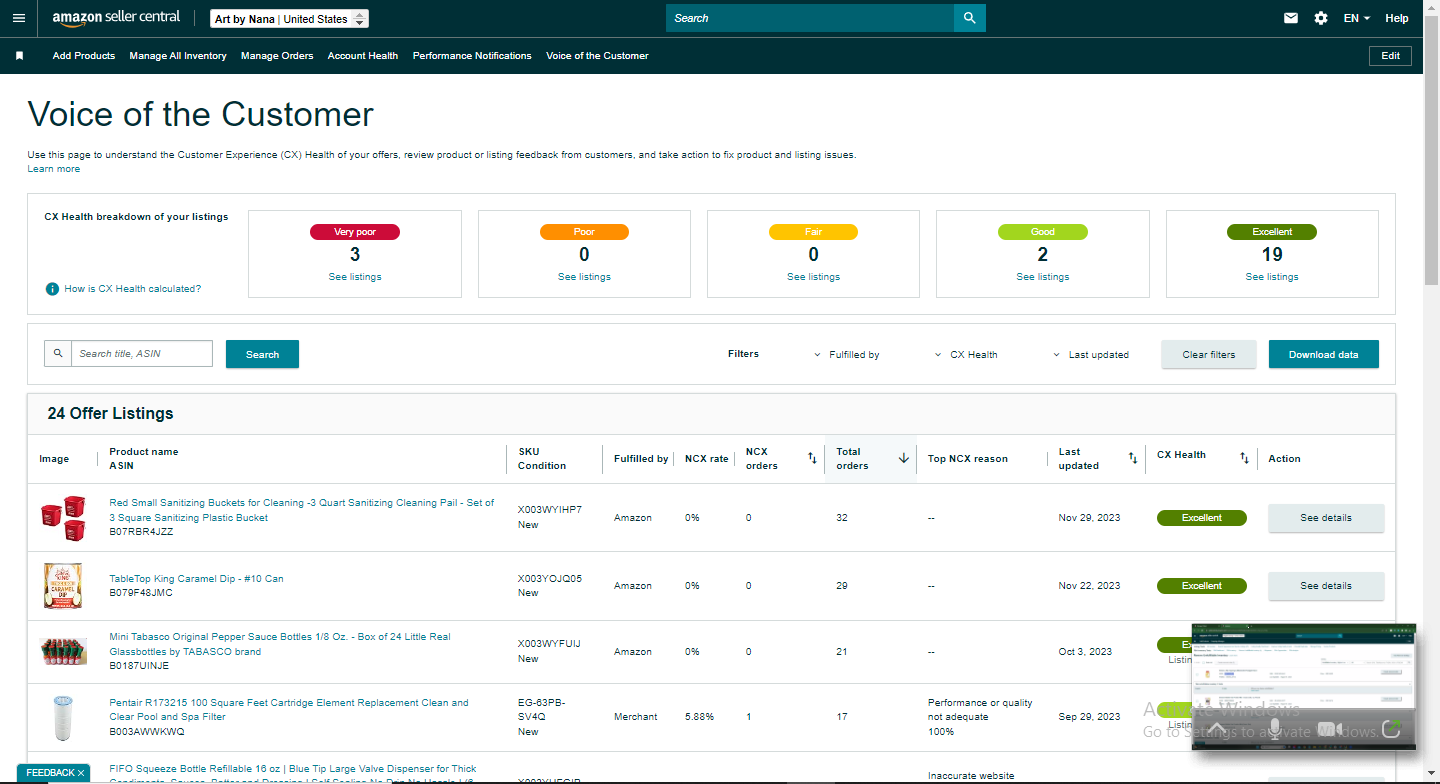Click the bookmark icon in the navigation bar
Viewport: 1440px width, 784px height.
19,56
